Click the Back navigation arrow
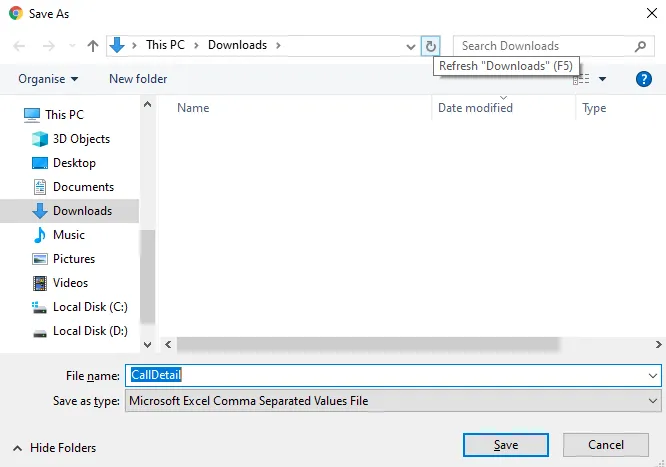Image resolution: width=666 pixels, height=467 pixels. tap(19, 45)
